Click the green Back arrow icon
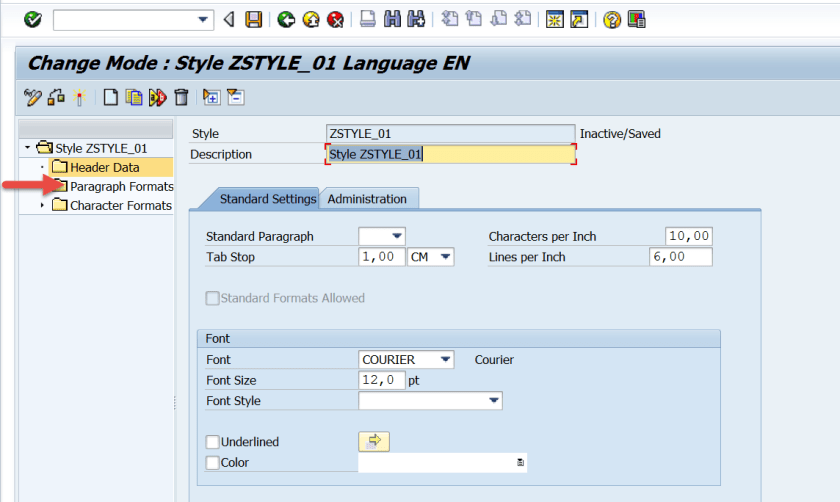Viewport: 840px width, 502px height. tap(287, 19)
